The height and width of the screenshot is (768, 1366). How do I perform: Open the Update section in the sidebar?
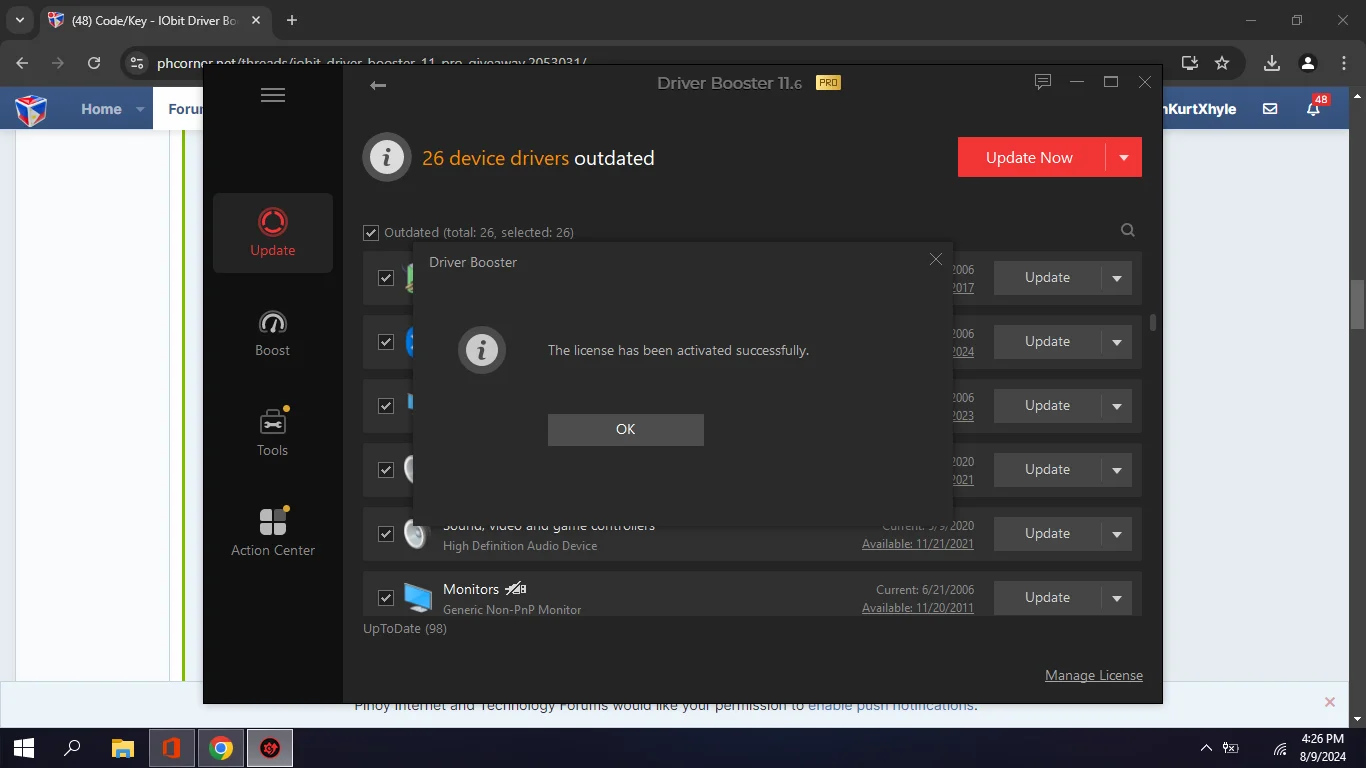tap(273, 233)
